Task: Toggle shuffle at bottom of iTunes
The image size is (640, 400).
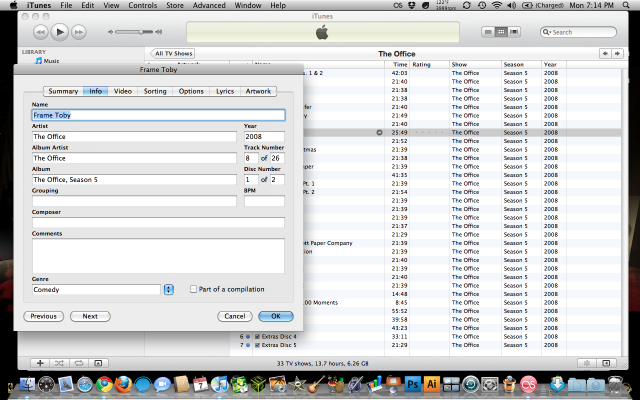Action: 59,363
